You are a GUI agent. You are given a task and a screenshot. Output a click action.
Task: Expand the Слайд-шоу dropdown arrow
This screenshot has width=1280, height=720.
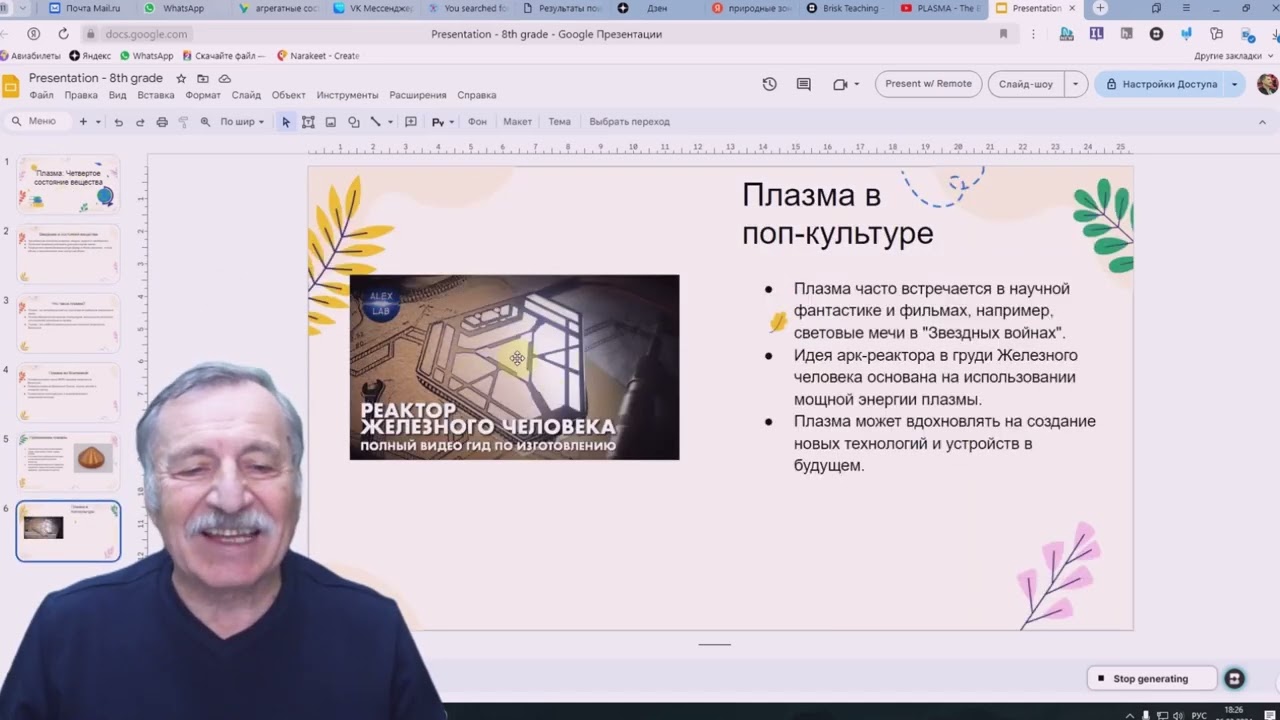(x=1075, y=84)
